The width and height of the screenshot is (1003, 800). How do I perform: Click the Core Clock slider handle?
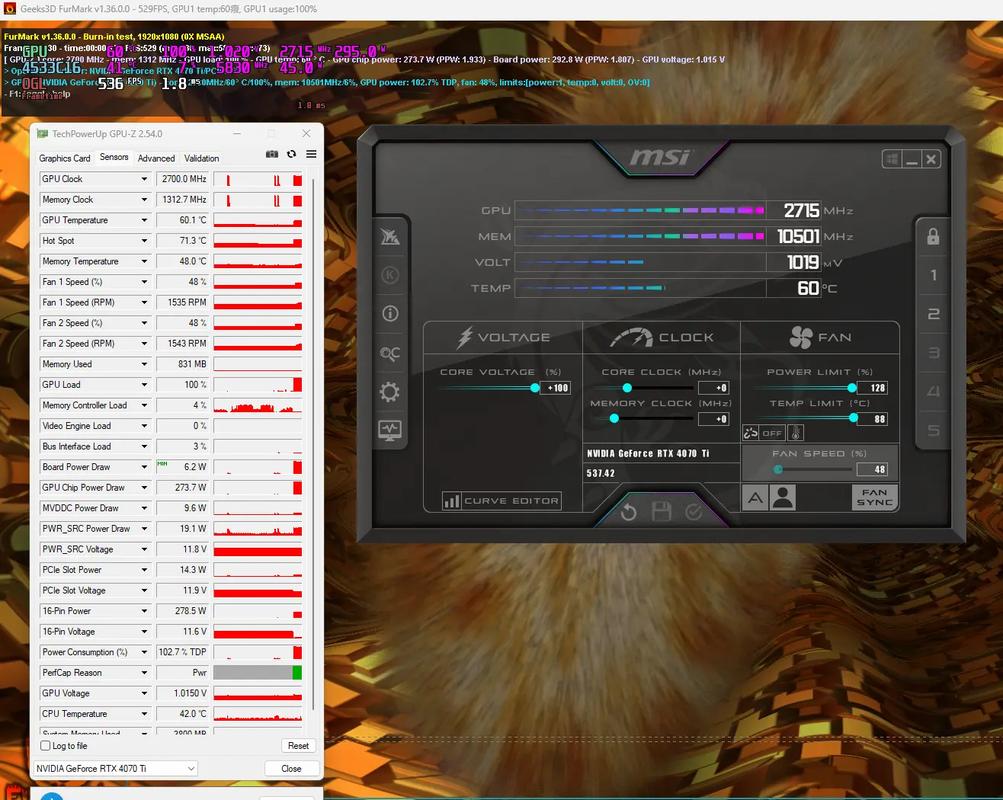(x=627, y=388)
